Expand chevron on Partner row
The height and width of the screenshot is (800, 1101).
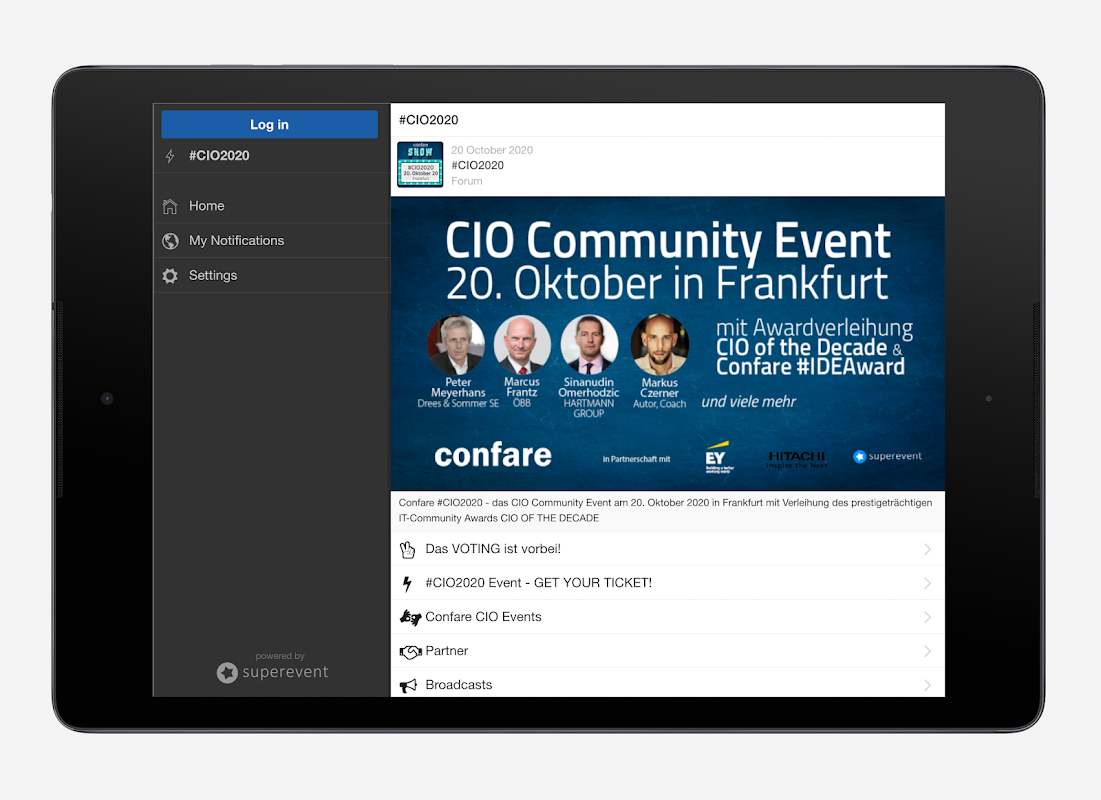pos(928,651)
